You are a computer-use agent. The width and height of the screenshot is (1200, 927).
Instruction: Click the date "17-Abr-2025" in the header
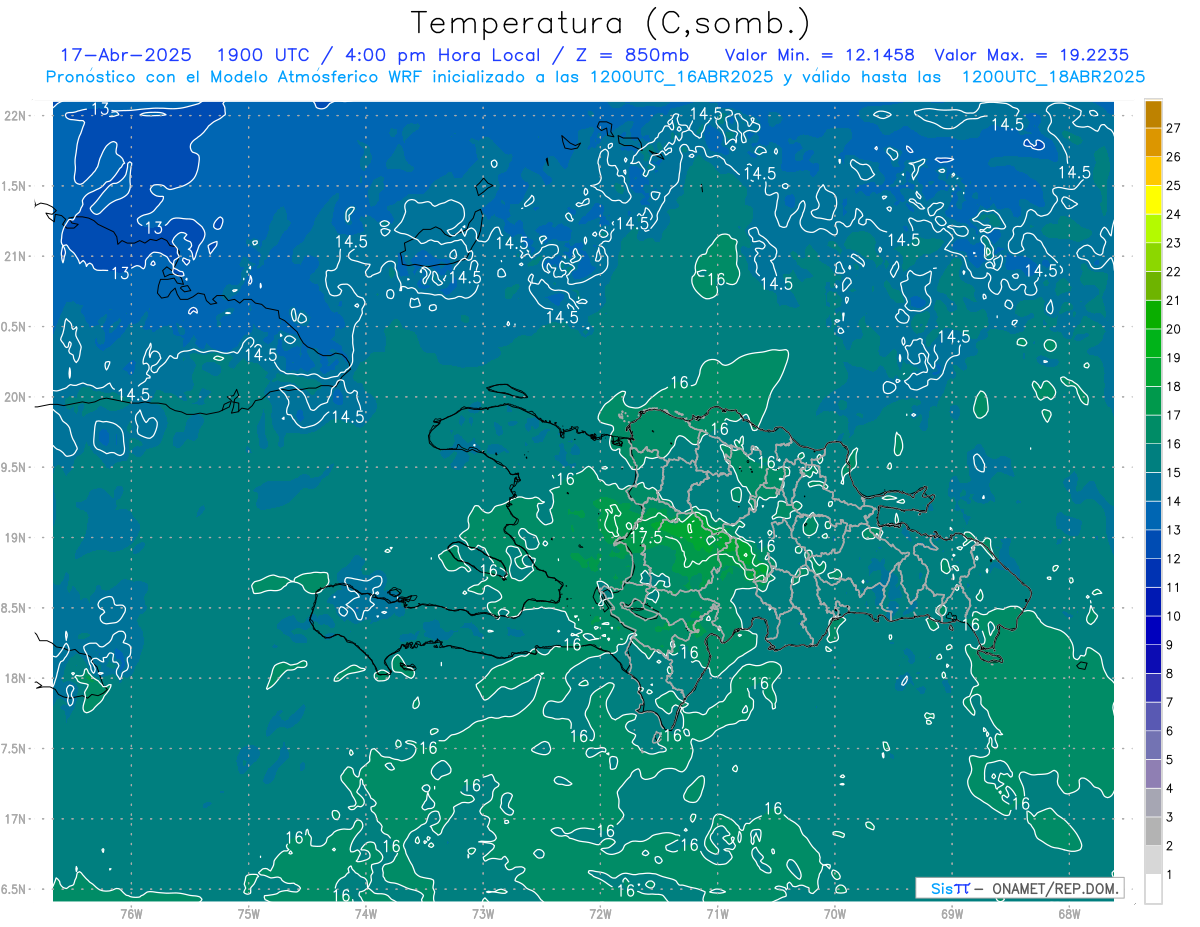click(126, 55)
